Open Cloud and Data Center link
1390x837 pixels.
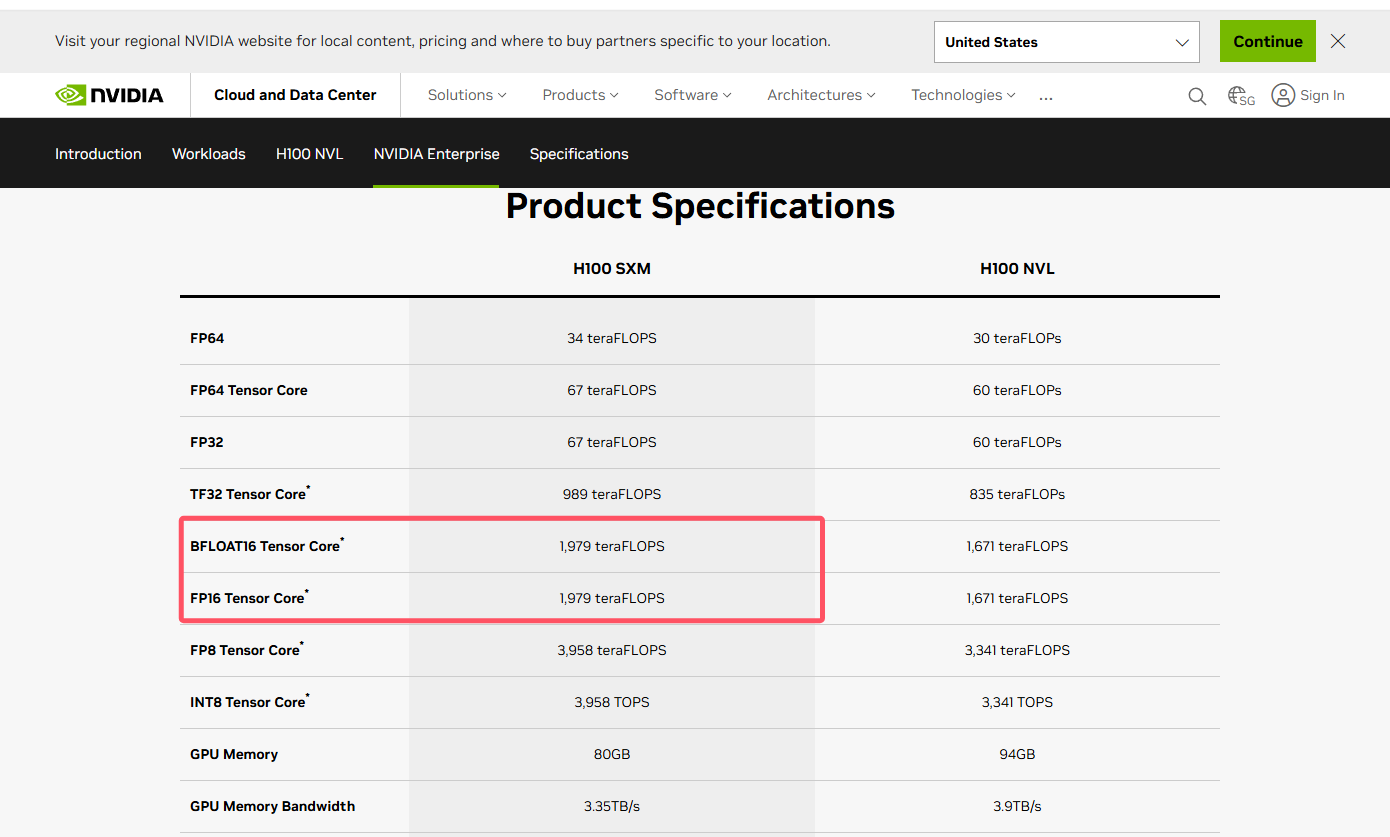[x=295, y=95]
